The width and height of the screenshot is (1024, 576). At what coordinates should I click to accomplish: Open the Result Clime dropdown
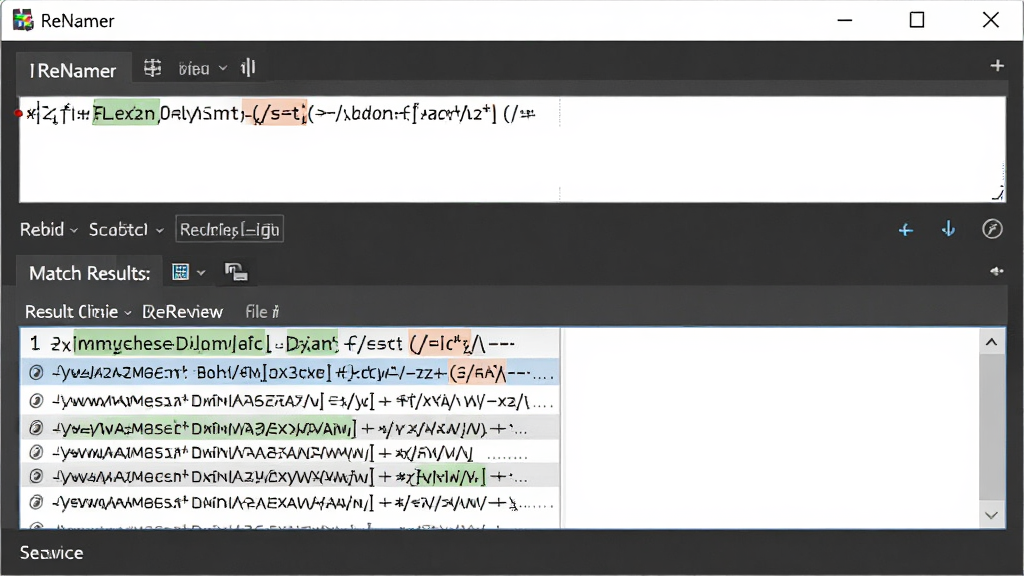(x=78, y=312)
